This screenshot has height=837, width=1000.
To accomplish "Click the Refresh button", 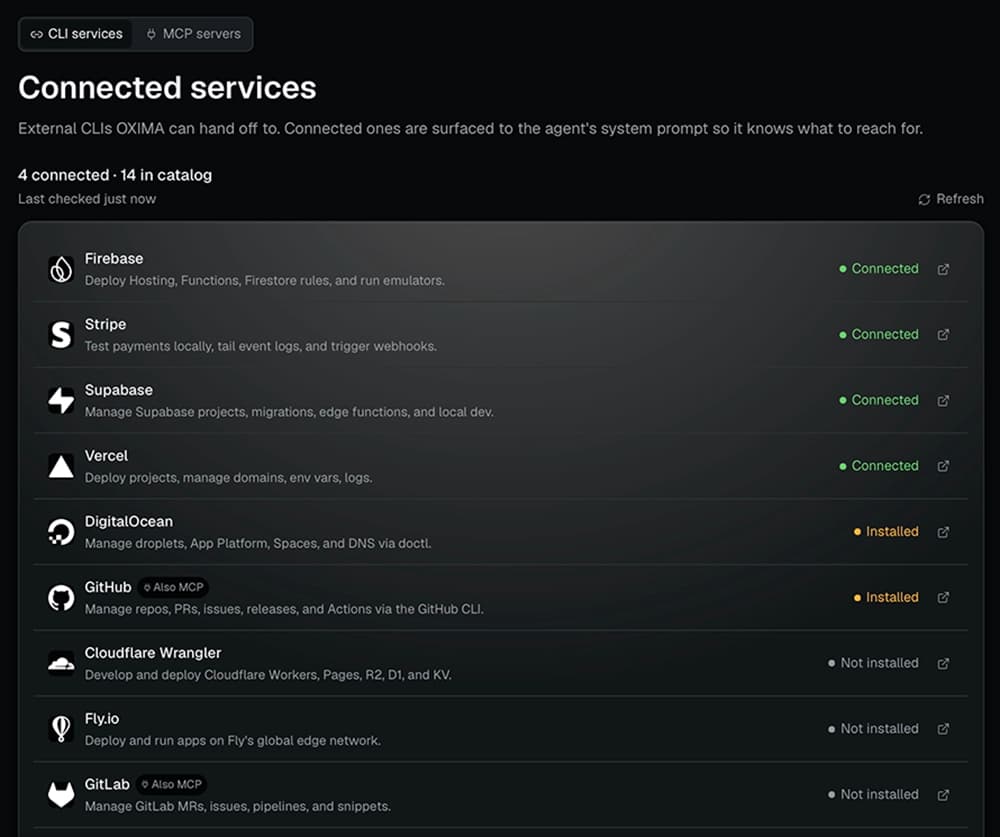I will 950,199.
